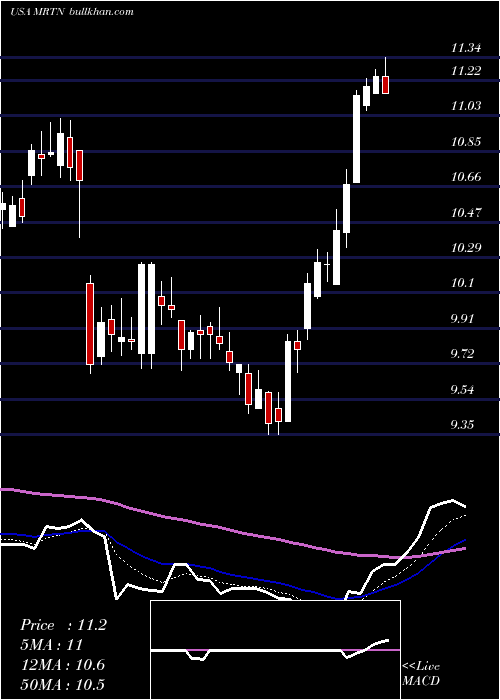
Task: Click inside the Live MACD inset chart
Action: click(x=275, y=650)
